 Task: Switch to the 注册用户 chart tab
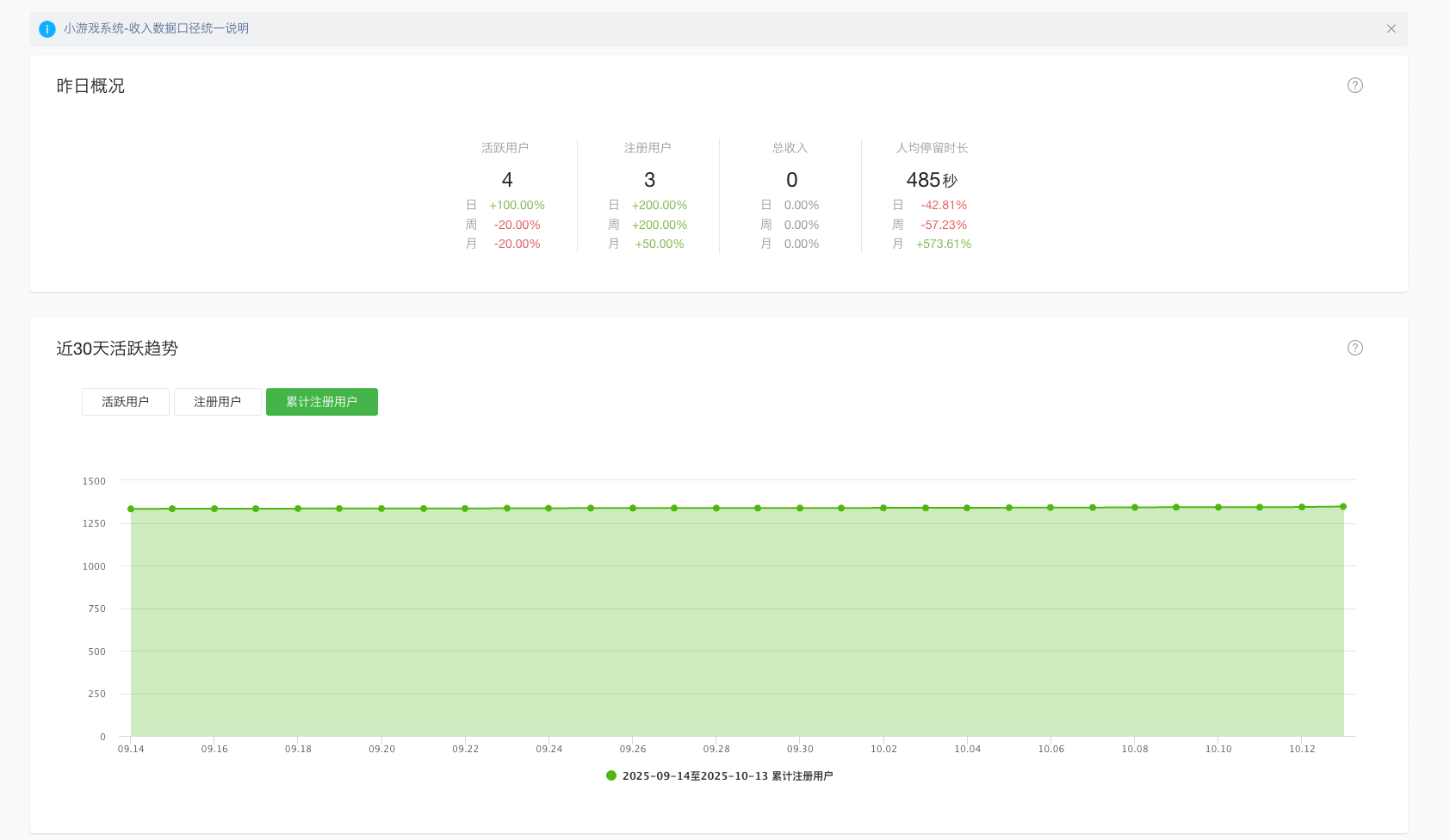[x=218, y=402]
